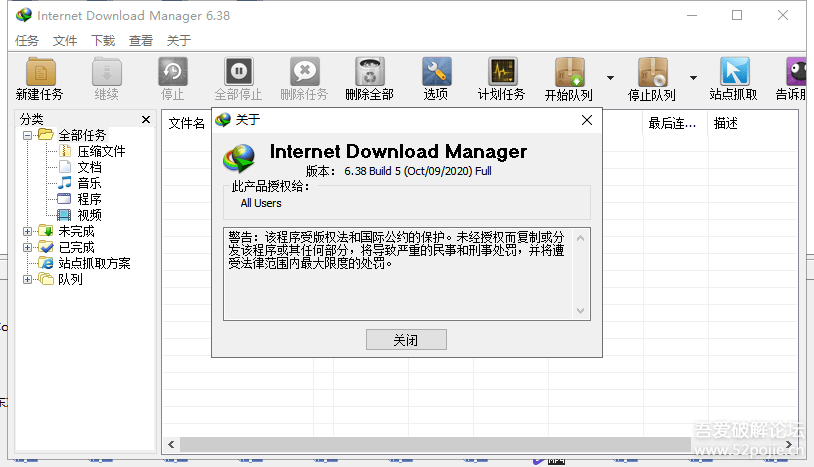Screen dimensions: 814x467
Task: Click the 删除任务 (Delete Task) toolbar icon
Action: click(x=304, y=72)
